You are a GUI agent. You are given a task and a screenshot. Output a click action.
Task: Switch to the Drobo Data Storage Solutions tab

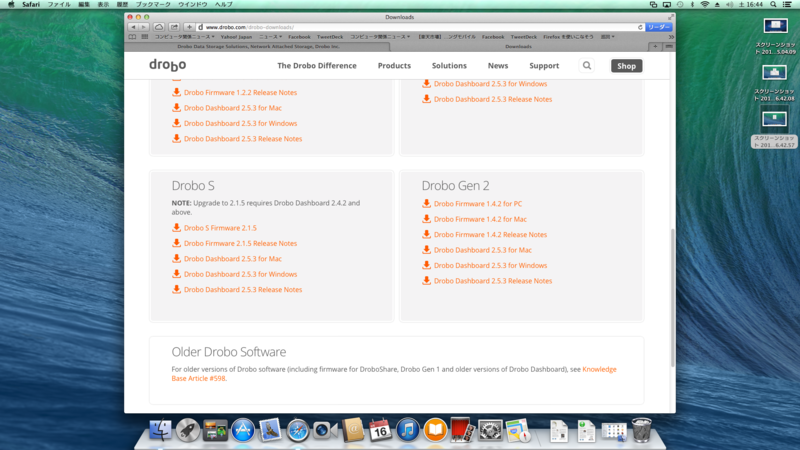[258, 46]
